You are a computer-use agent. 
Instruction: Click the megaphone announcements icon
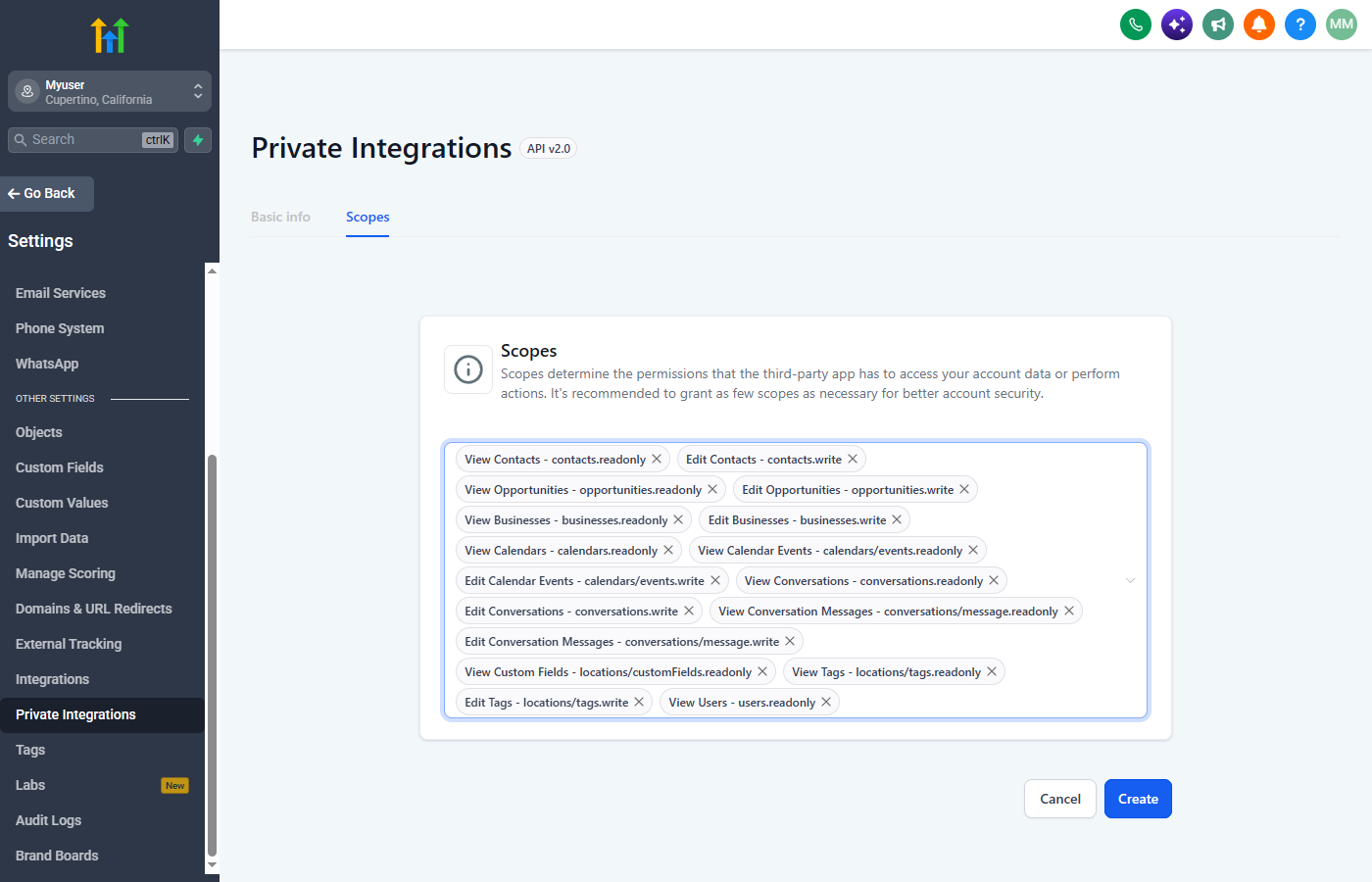[1218, 24]
